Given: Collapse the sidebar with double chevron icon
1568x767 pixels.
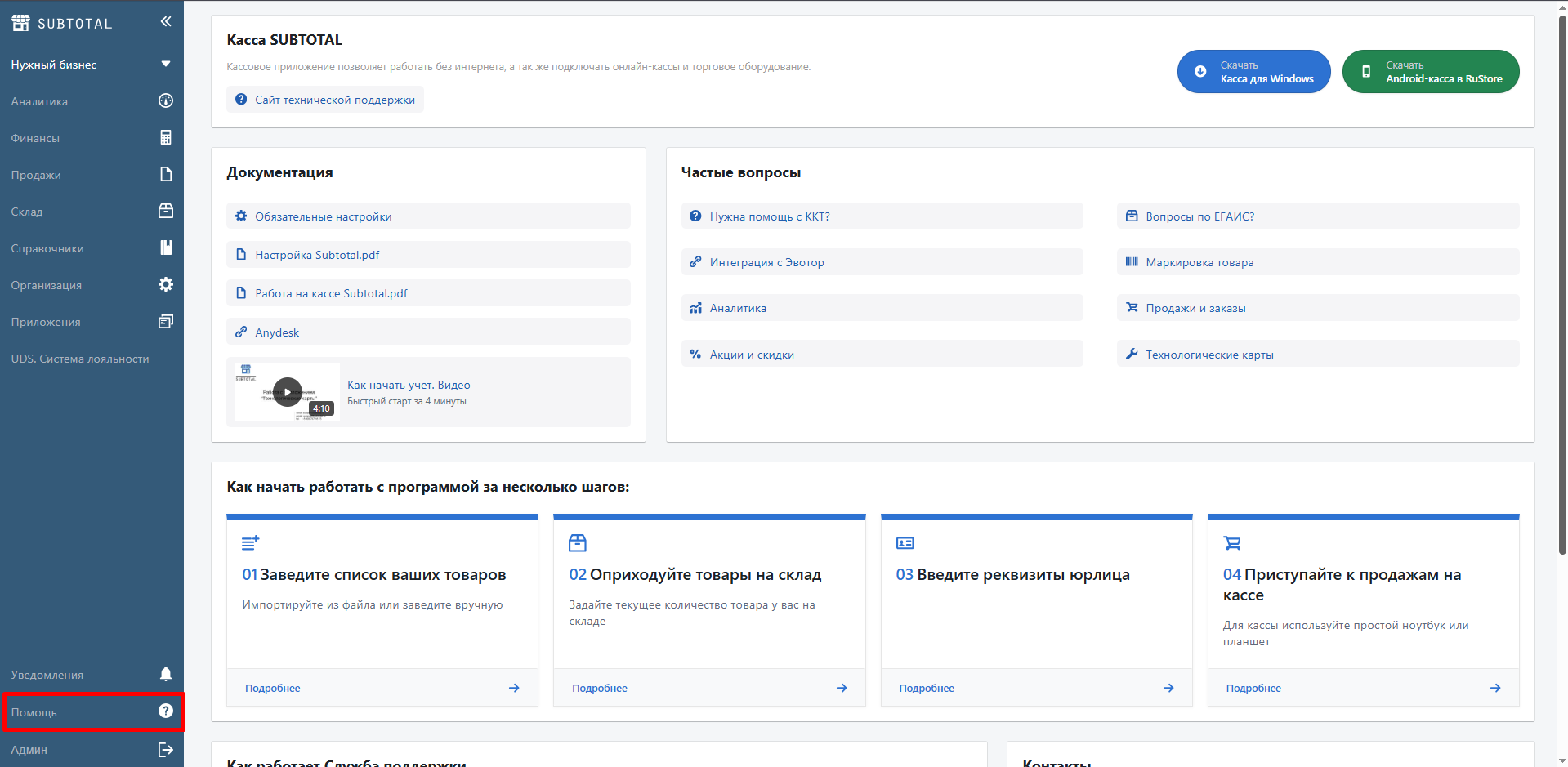Looking at the screenshot, I should [166, 22].
